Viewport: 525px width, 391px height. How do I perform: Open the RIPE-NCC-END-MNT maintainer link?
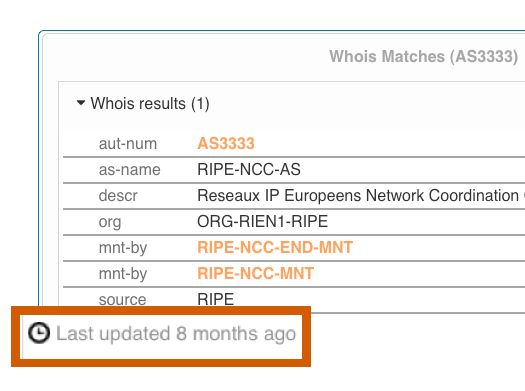[275, 247]
